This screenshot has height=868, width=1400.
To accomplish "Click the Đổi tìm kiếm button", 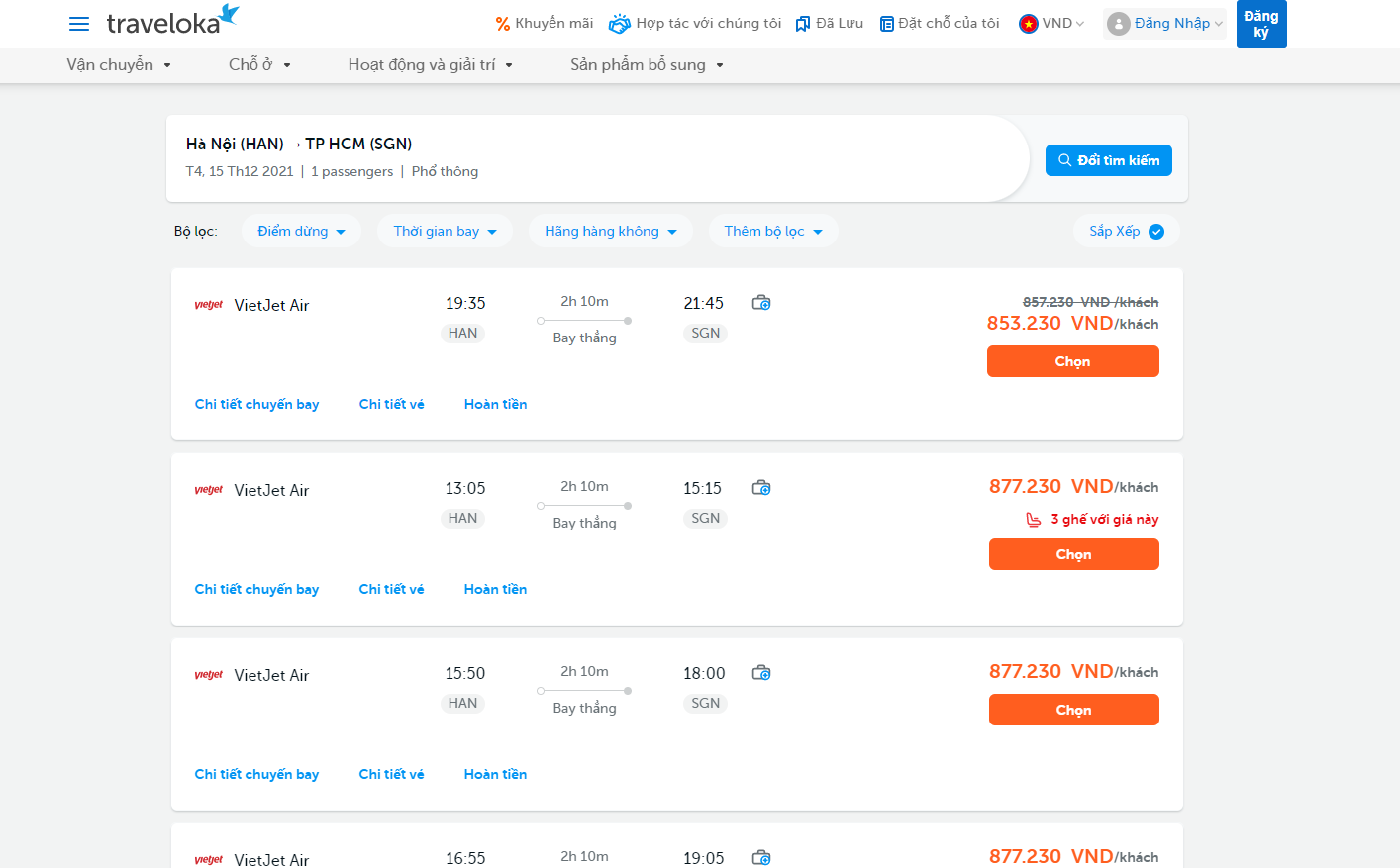I will (x=1109, y=160).
